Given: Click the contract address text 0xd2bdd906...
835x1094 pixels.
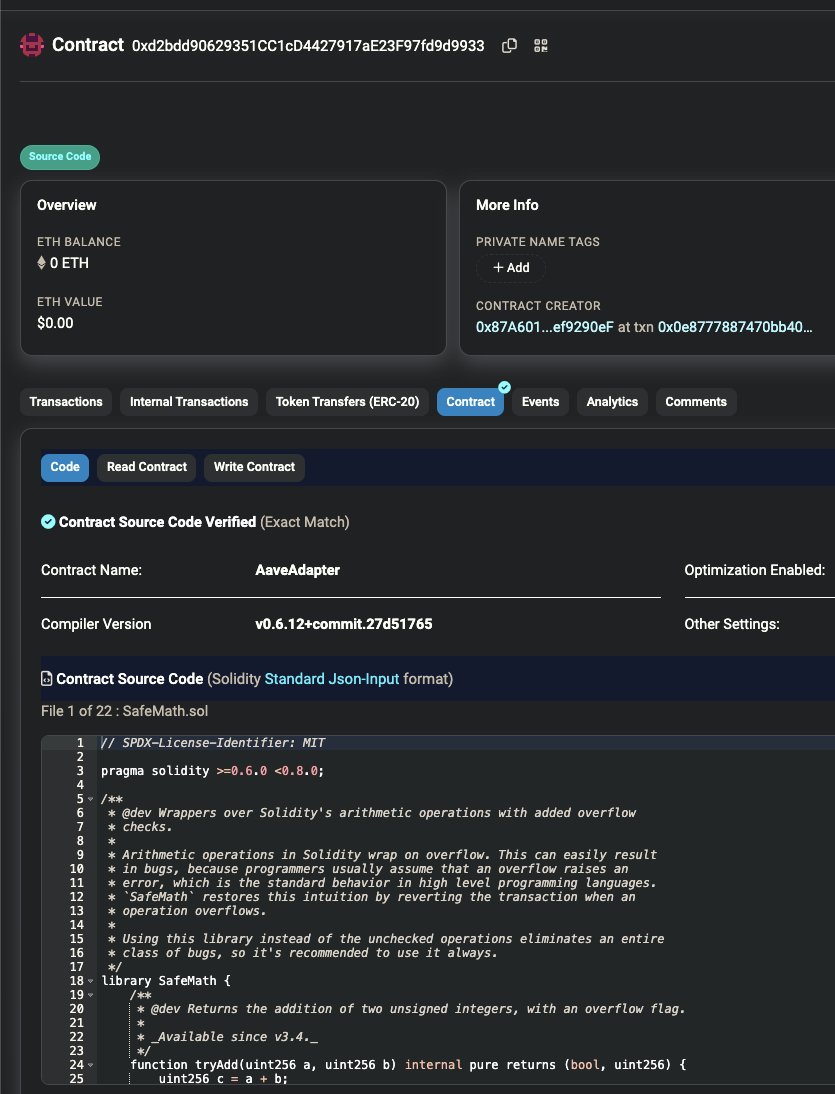Looking at the screenshot, I should click(308, 46).
